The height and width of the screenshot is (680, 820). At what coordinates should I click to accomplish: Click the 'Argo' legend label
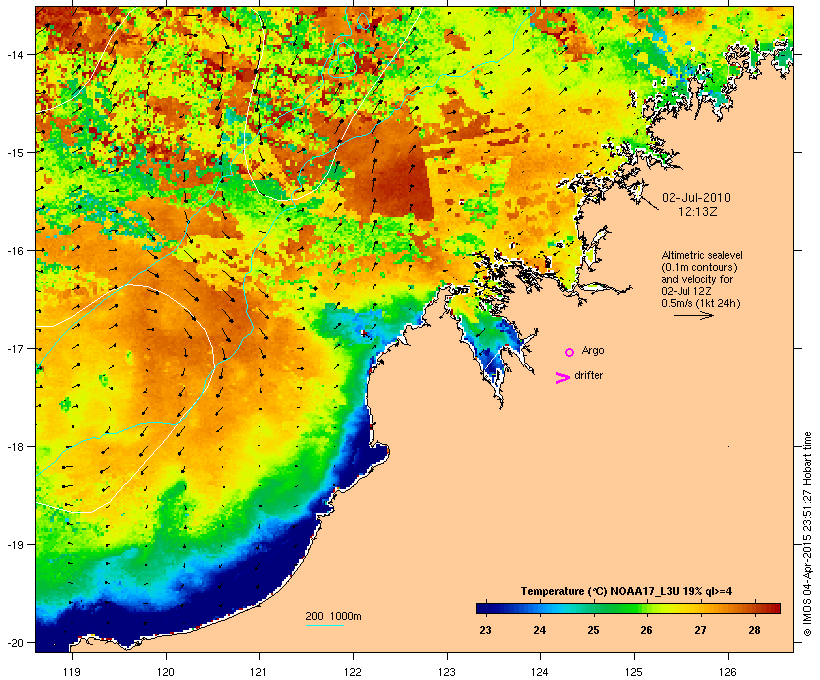pyautogui.click(x=593, y=350)
